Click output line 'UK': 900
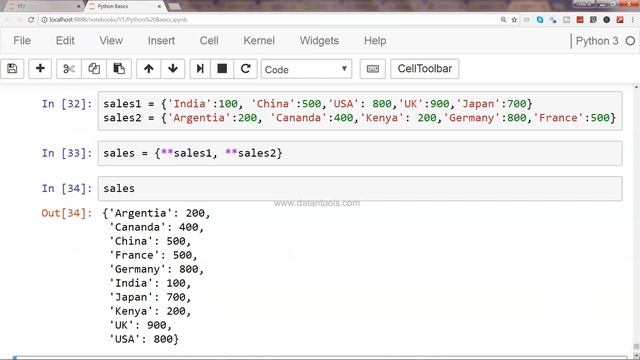This screenshot has height=360, width=640. coord(140,325)
